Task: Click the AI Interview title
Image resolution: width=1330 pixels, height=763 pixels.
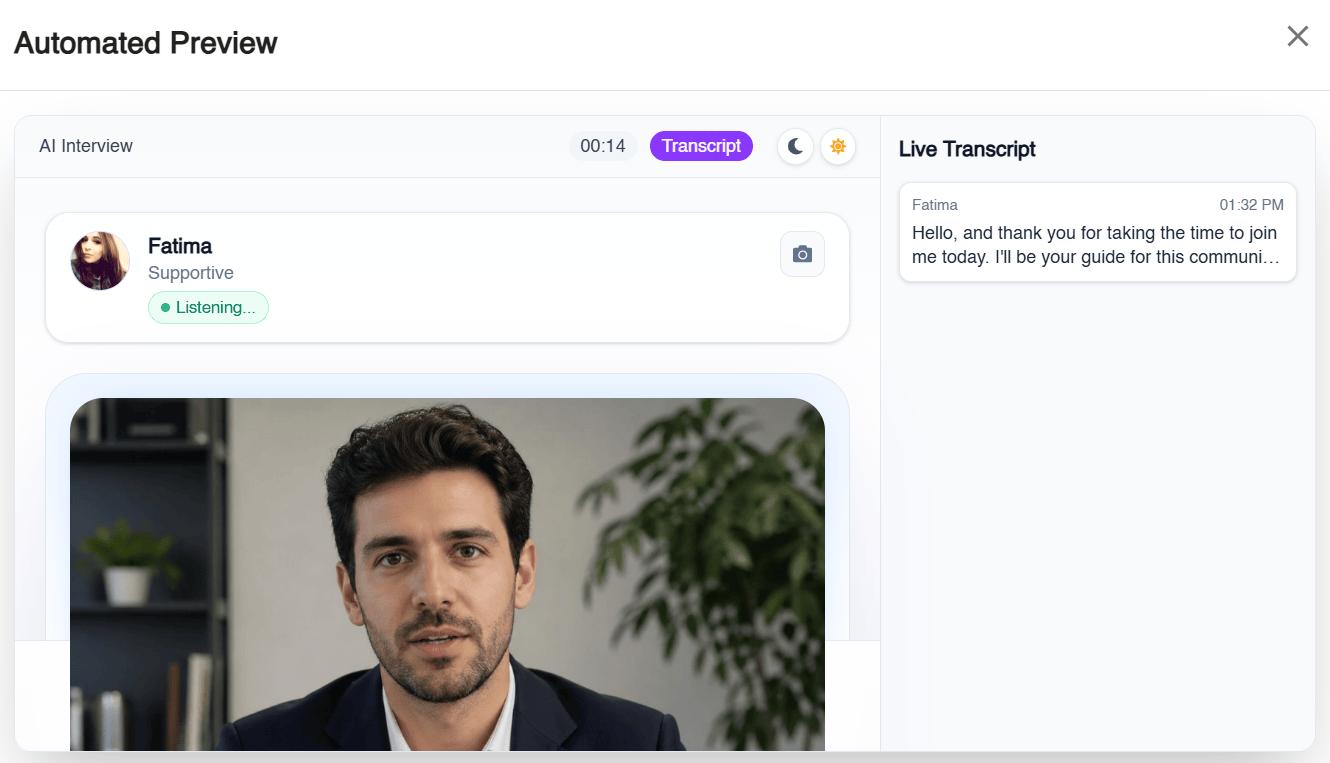Action: pos(86,146)
